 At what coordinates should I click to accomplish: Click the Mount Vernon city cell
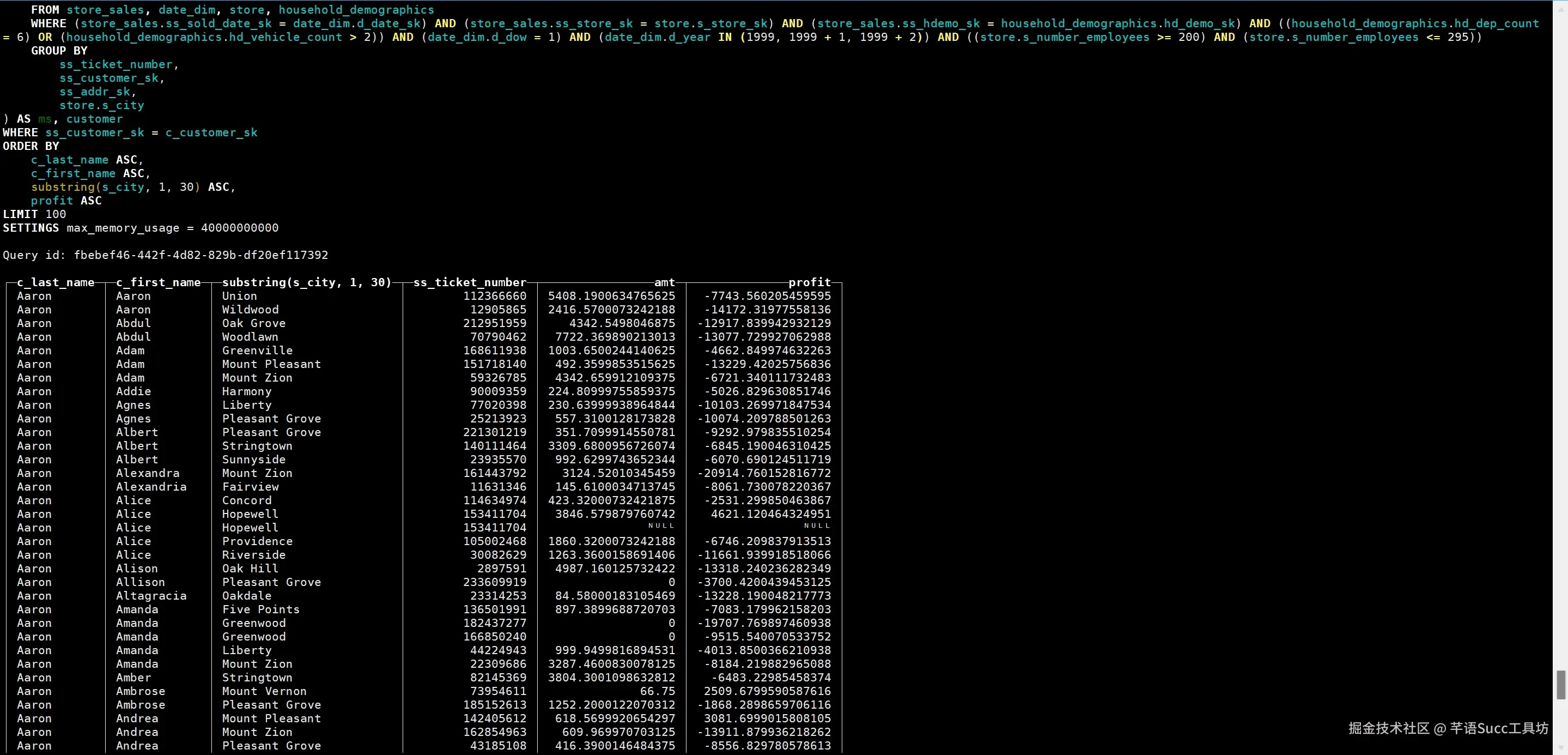(x=264, y=691)
